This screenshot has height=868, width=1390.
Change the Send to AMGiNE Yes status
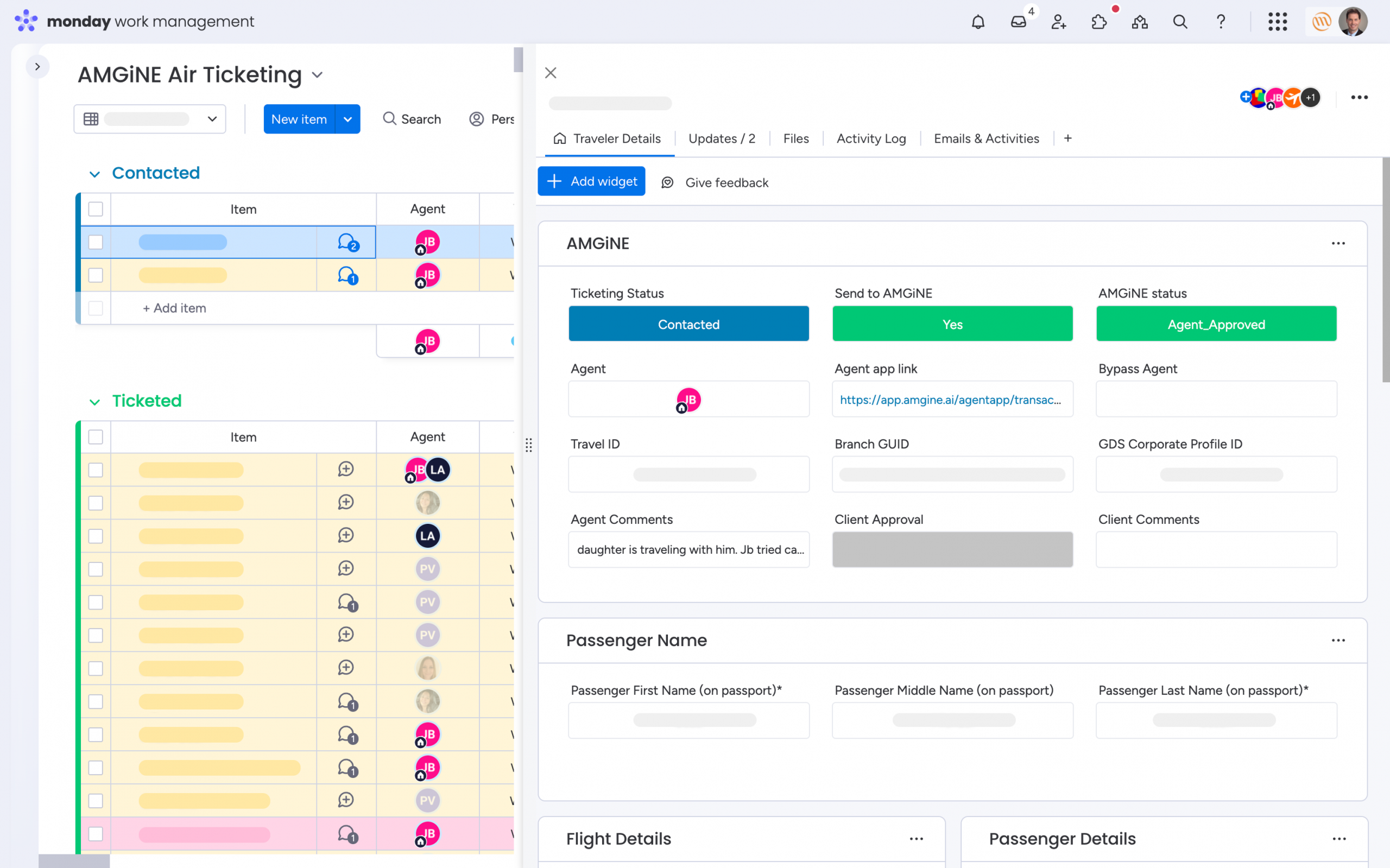coord(952,324)
